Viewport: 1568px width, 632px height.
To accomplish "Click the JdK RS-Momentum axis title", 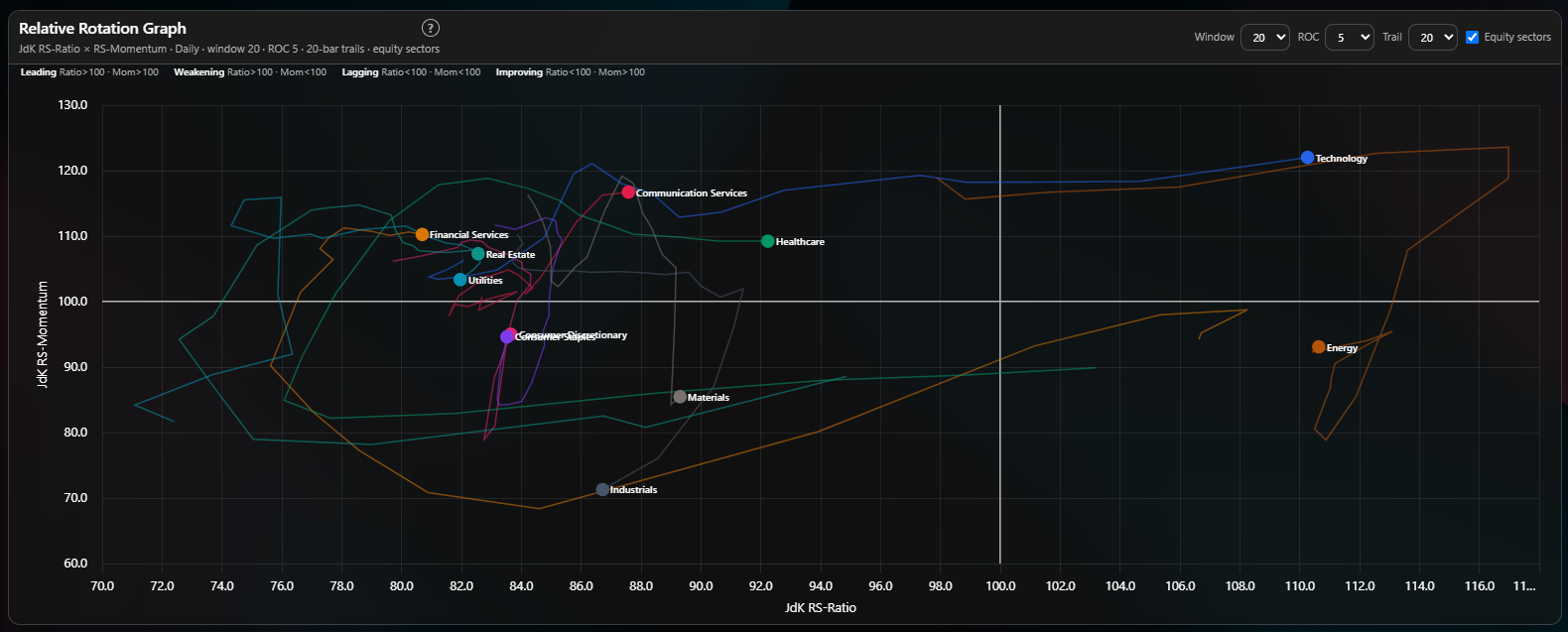I will coord(43,333).
